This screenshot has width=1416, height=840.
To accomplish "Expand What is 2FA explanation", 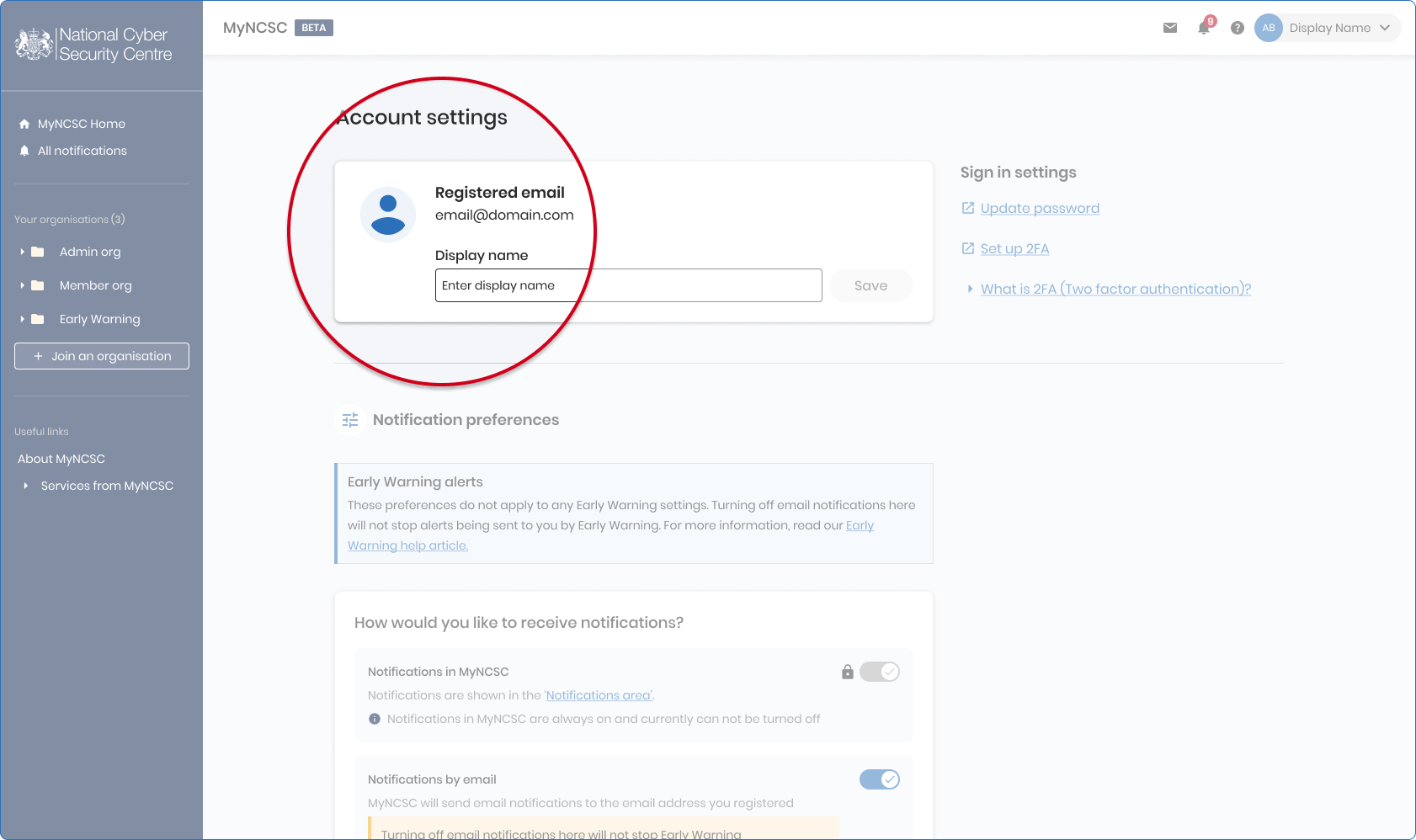I will pos(970,289).
